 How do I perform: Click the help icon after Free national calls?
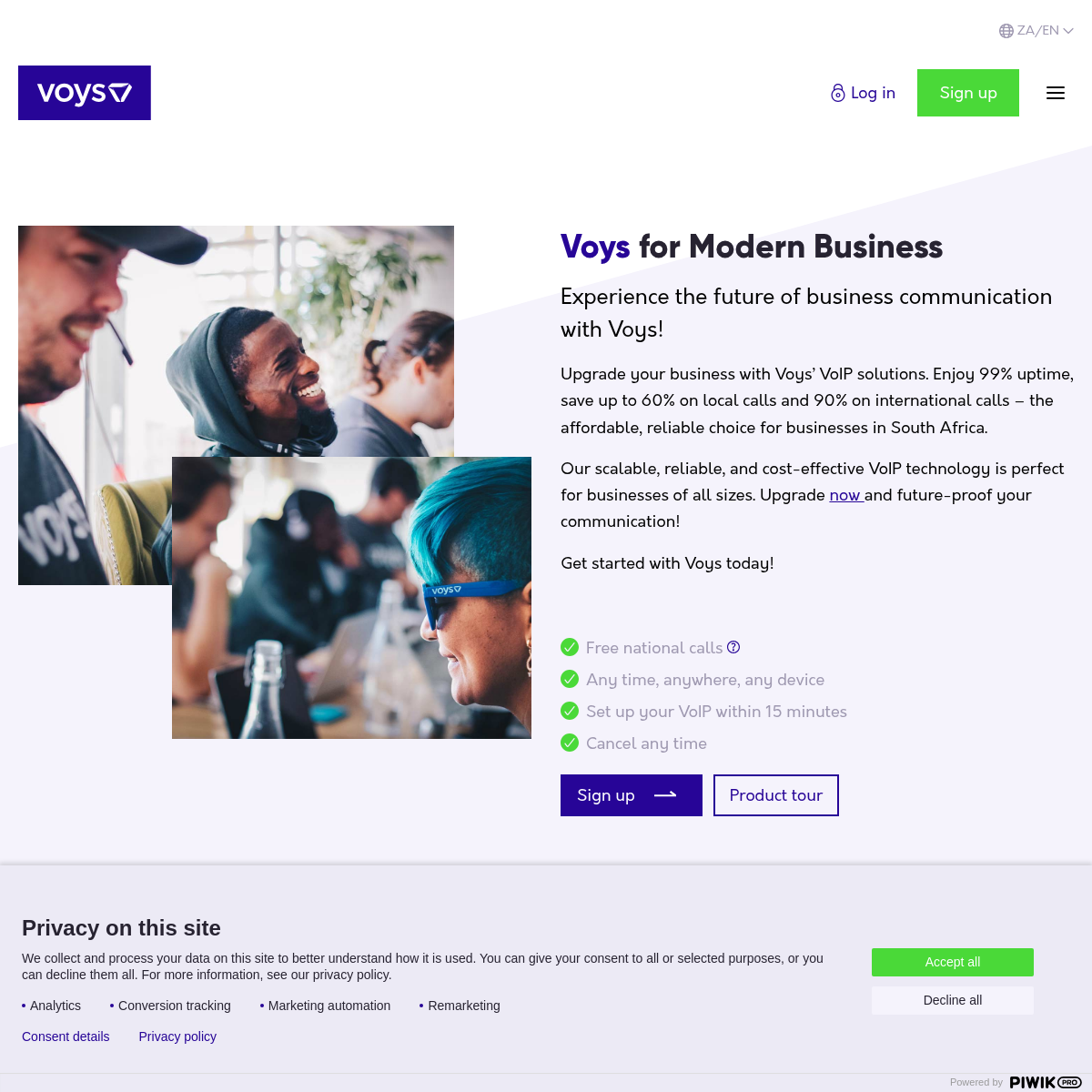click(x=733, y=647)
